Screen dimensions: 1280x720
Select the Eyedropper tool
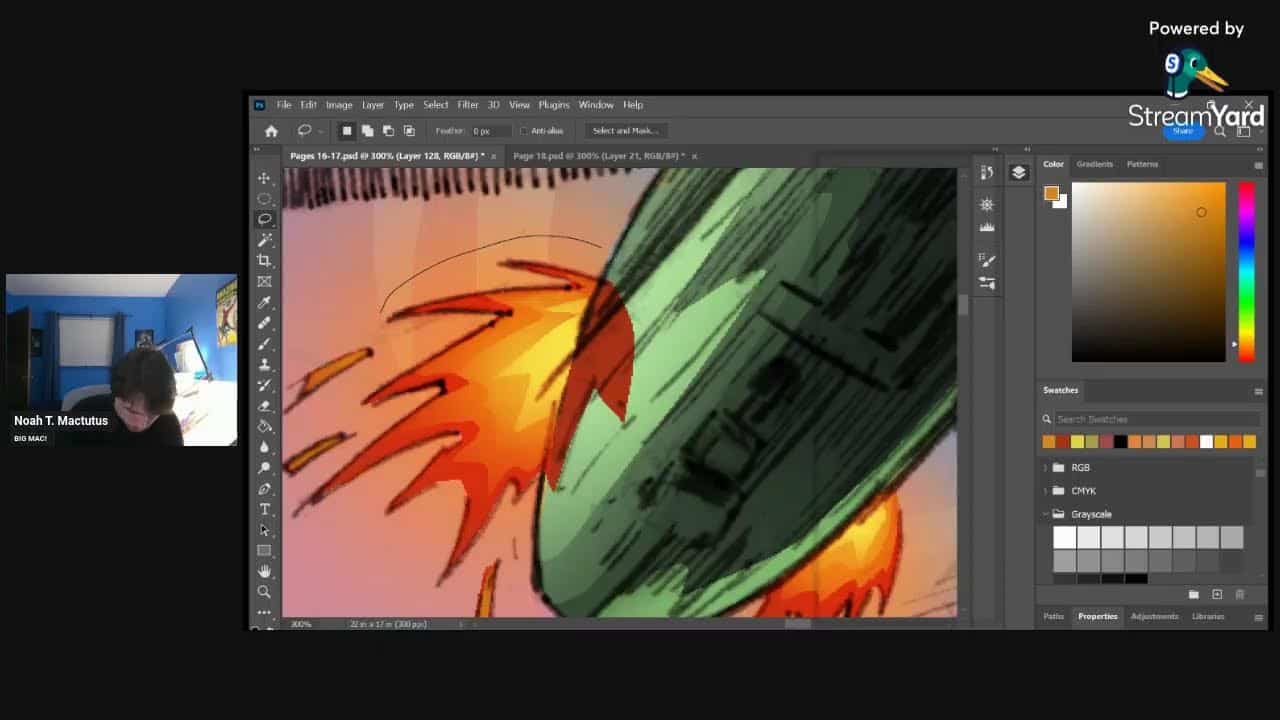coord(264,302)
